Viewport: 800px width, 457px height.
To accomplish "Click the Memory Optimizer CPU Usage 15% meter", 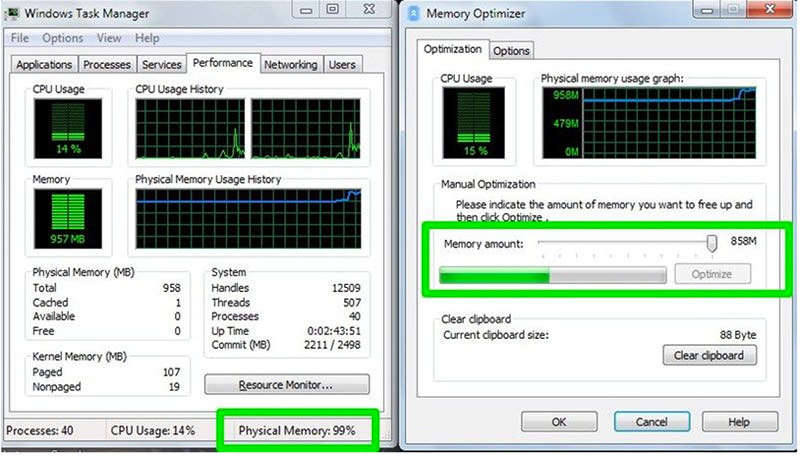I will click(x=473, y=123).
